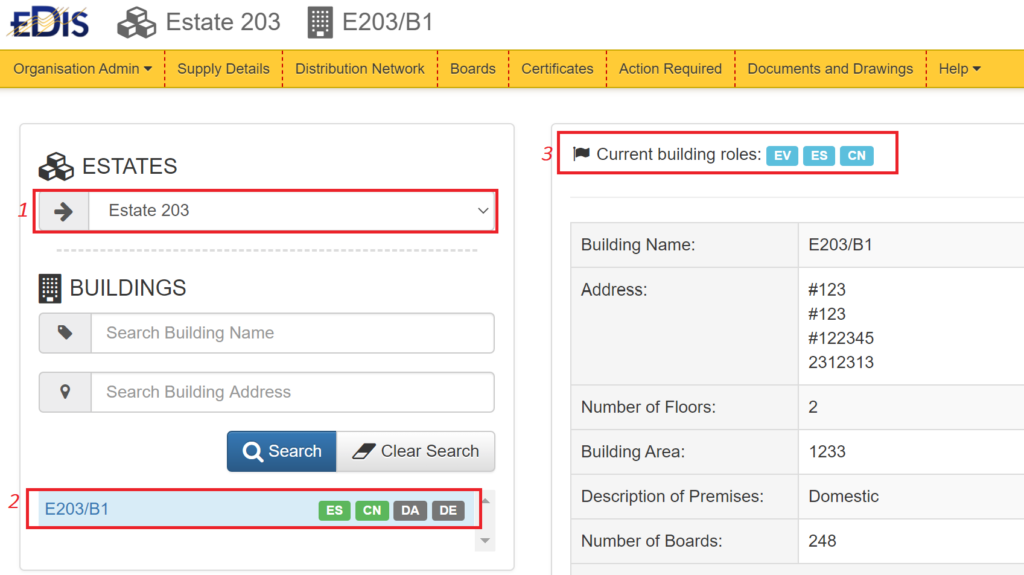Open Documents and Drawings
Viewport: 1024px width, 575px height.
(x=830, y=69)
